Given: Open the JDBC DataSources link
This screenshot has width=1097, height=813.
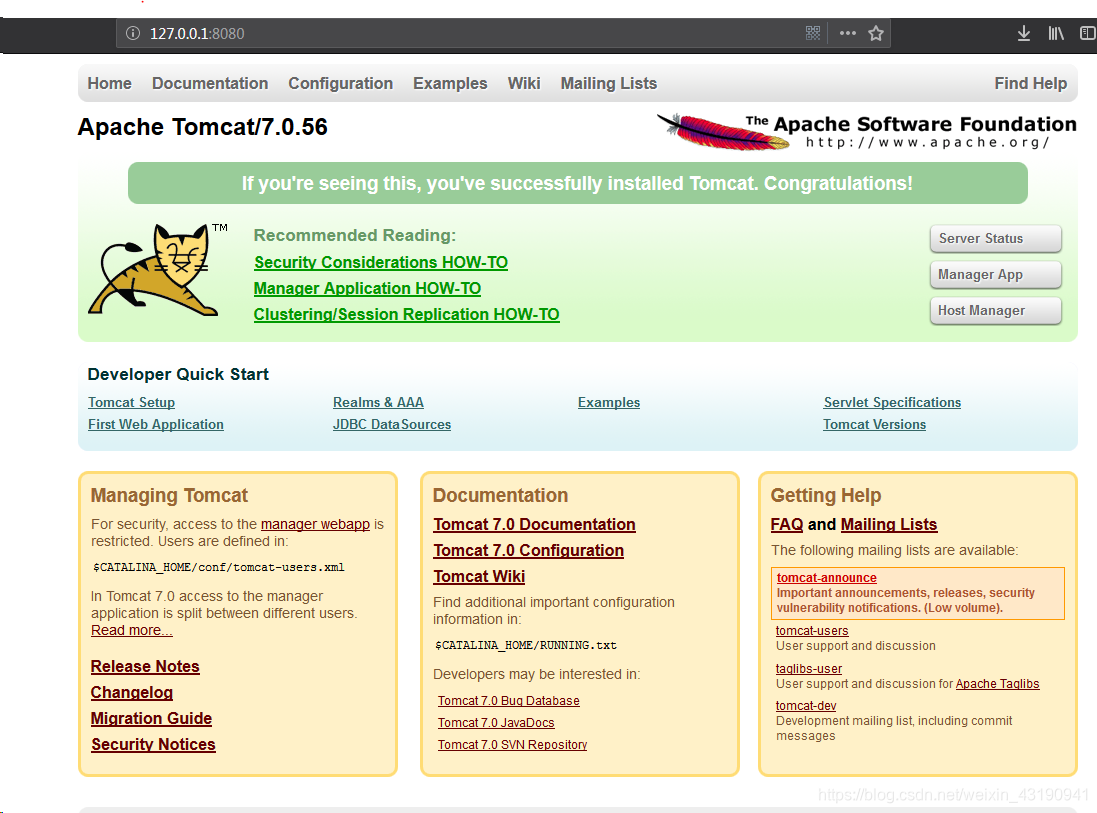Looking at the screenshot, I should click(392, 424).
